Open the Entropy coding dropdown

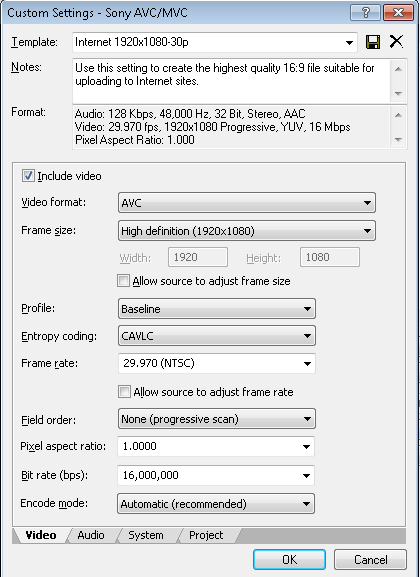[216, 336]
